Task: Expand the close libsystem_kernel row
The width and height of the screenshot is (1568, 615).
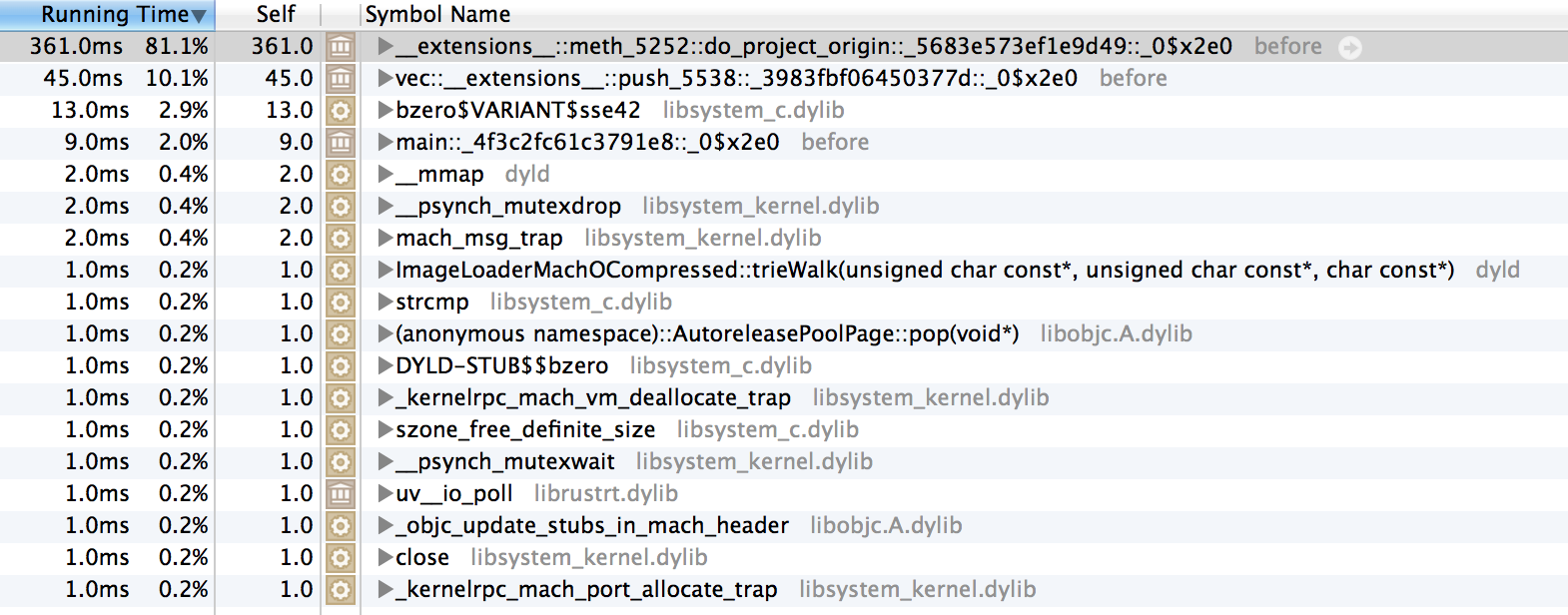Action: pyautogui.click(x=385, y=557)
